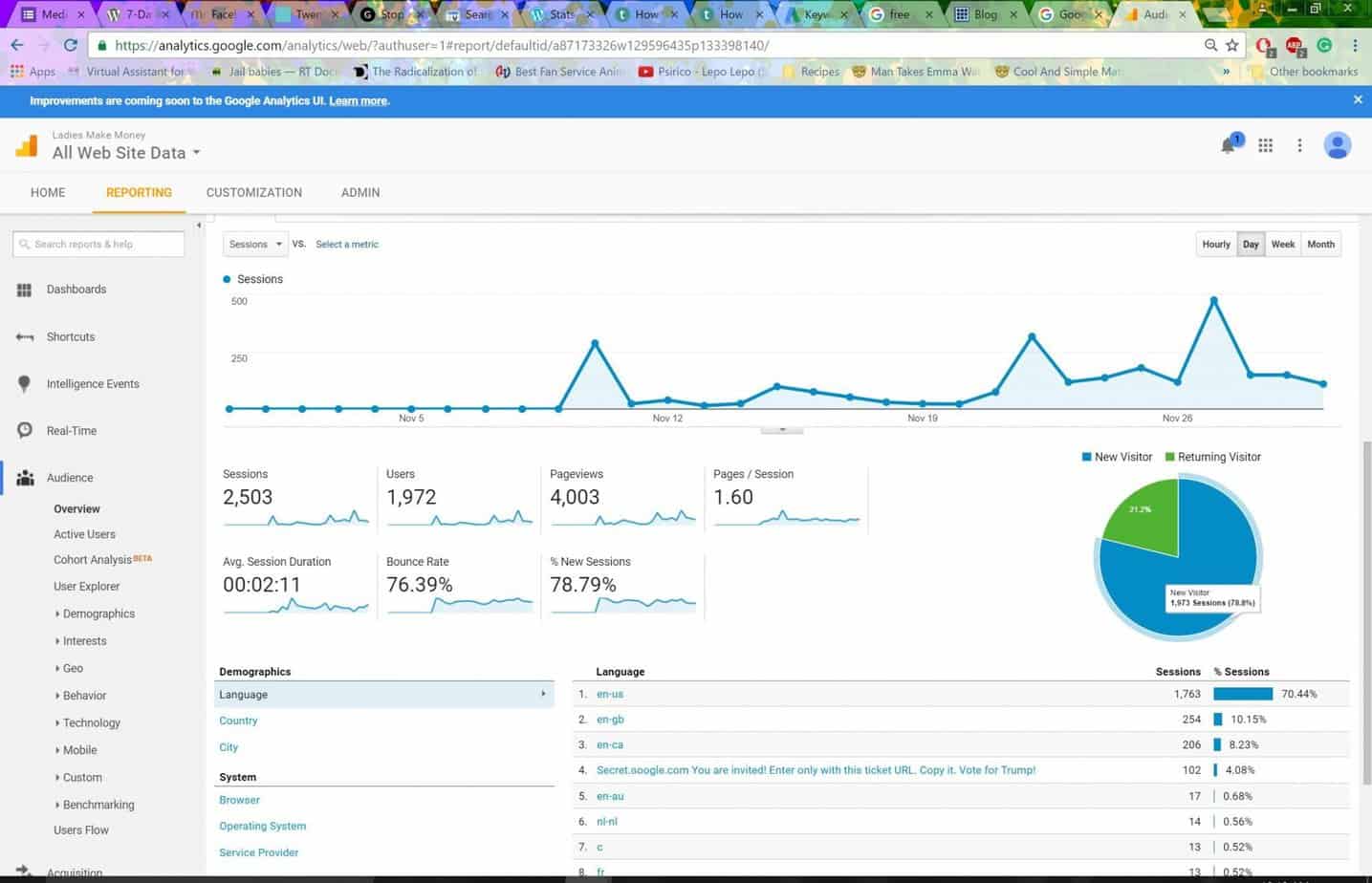Expand the Geo section in sidebar
Screen dimensions: 1372x883
[70, 669]
